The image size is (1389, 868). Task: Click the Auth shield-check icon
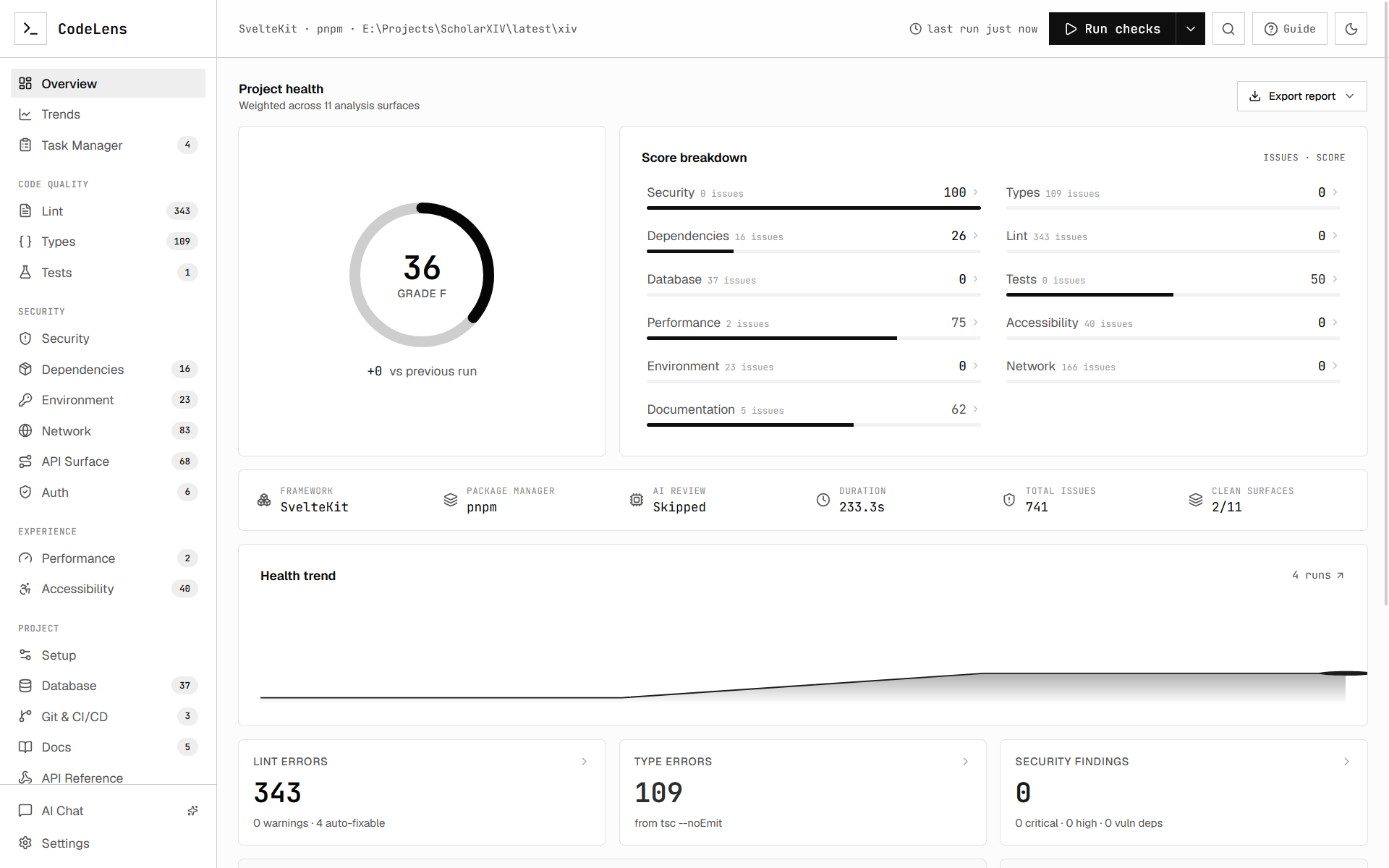click(25, 492)
